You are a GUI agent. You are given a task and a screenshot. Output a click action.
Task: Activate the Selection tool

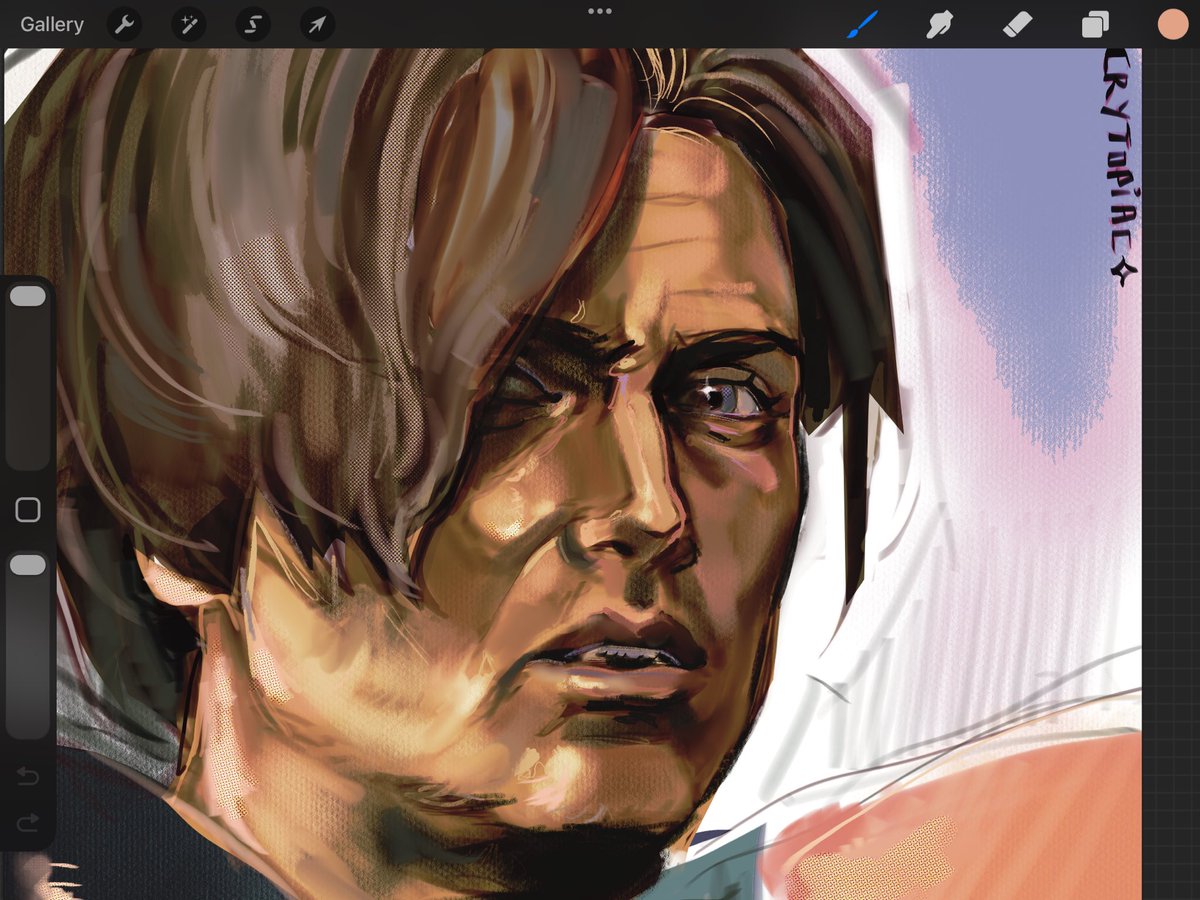[x=253, y=25]
